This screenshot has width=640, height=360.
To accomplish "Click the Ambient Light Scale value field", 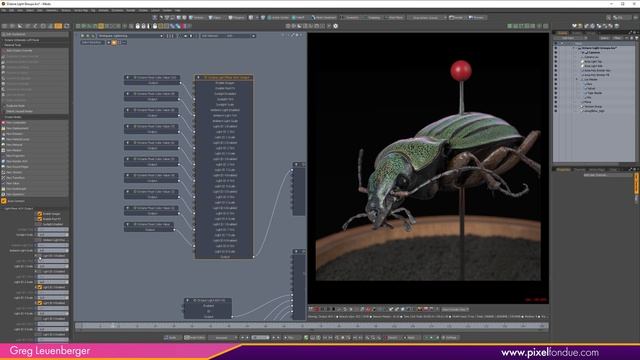I will [x=53, y=251].
